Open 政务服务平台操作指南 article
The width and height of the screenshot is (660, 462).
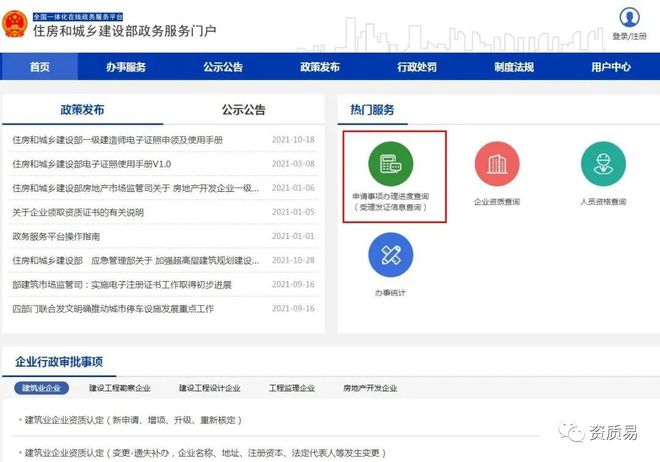click(56, 236)
